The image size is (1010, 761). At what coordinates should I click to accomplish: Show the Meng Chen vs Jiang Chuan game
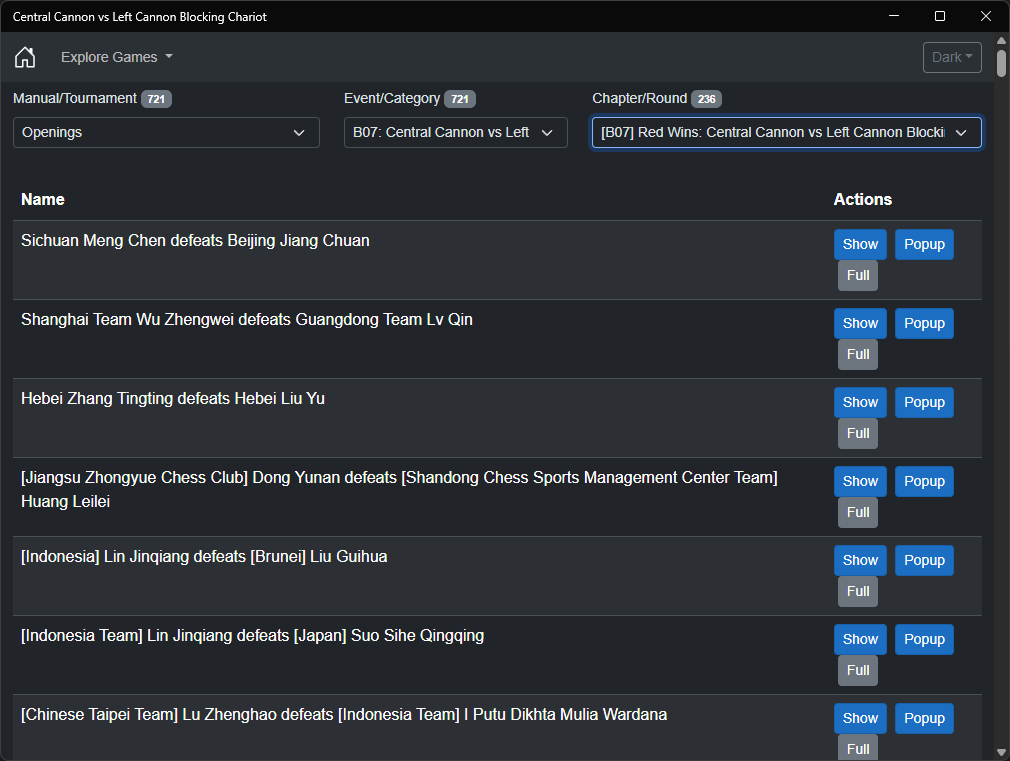coord(860,244)
